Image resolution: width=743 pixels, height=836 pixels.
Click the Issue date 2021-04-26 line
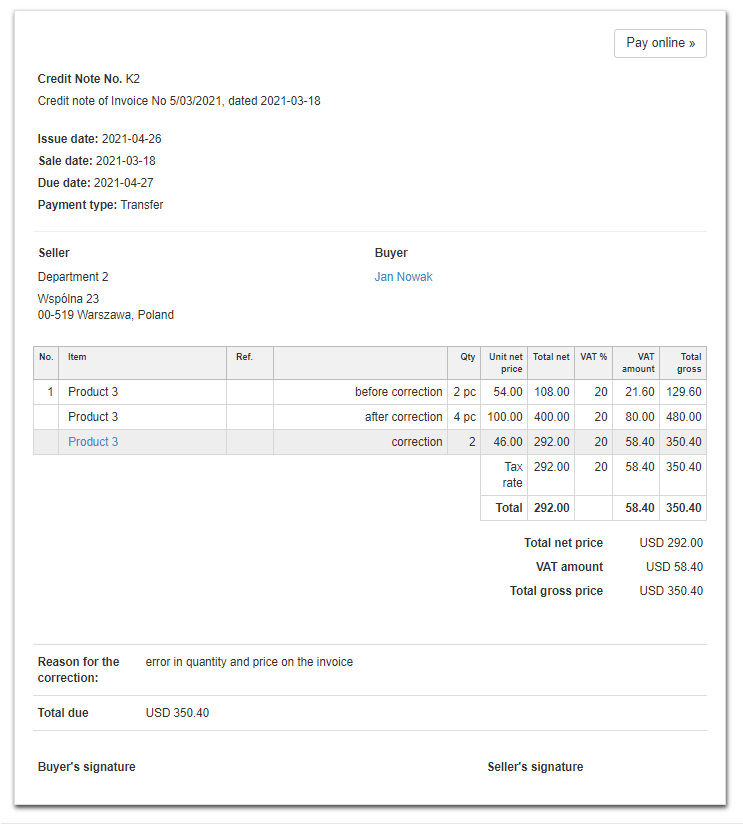pyautogui.click(x=99, y=139)
